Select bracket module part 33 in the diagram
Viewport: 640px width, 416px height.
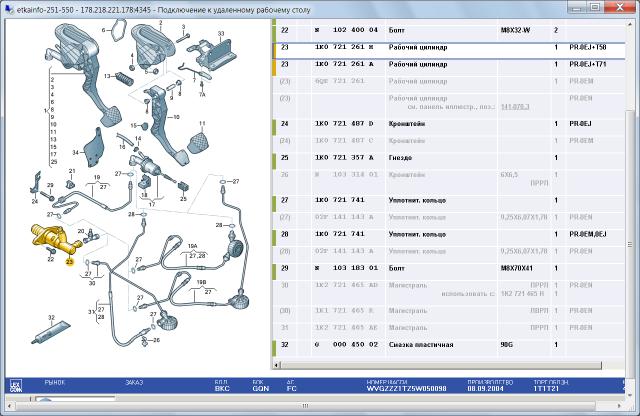click(x=211, y=54)
